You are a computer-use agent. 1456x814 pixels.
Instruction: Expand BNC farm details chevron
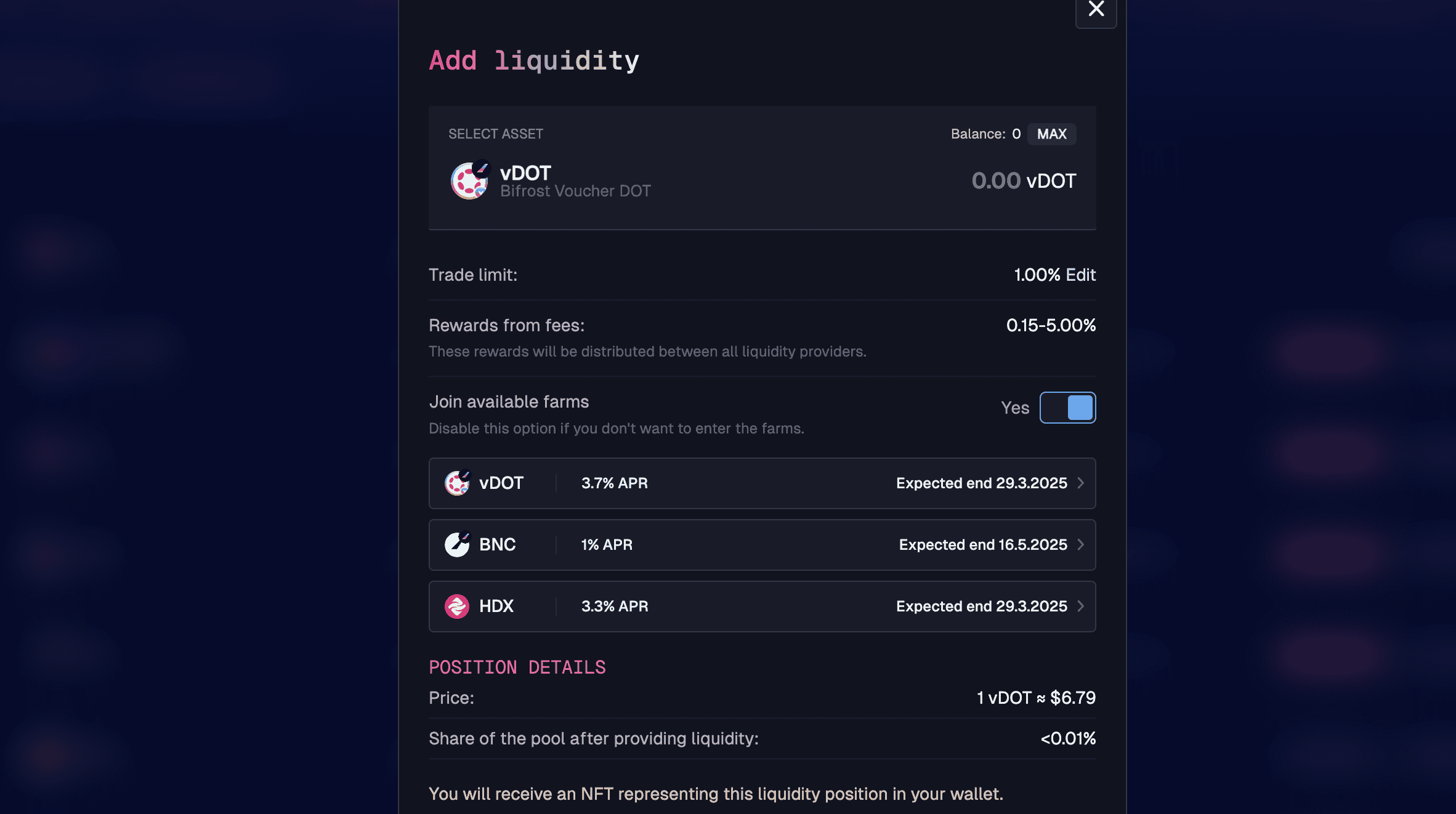[1081, 545]
